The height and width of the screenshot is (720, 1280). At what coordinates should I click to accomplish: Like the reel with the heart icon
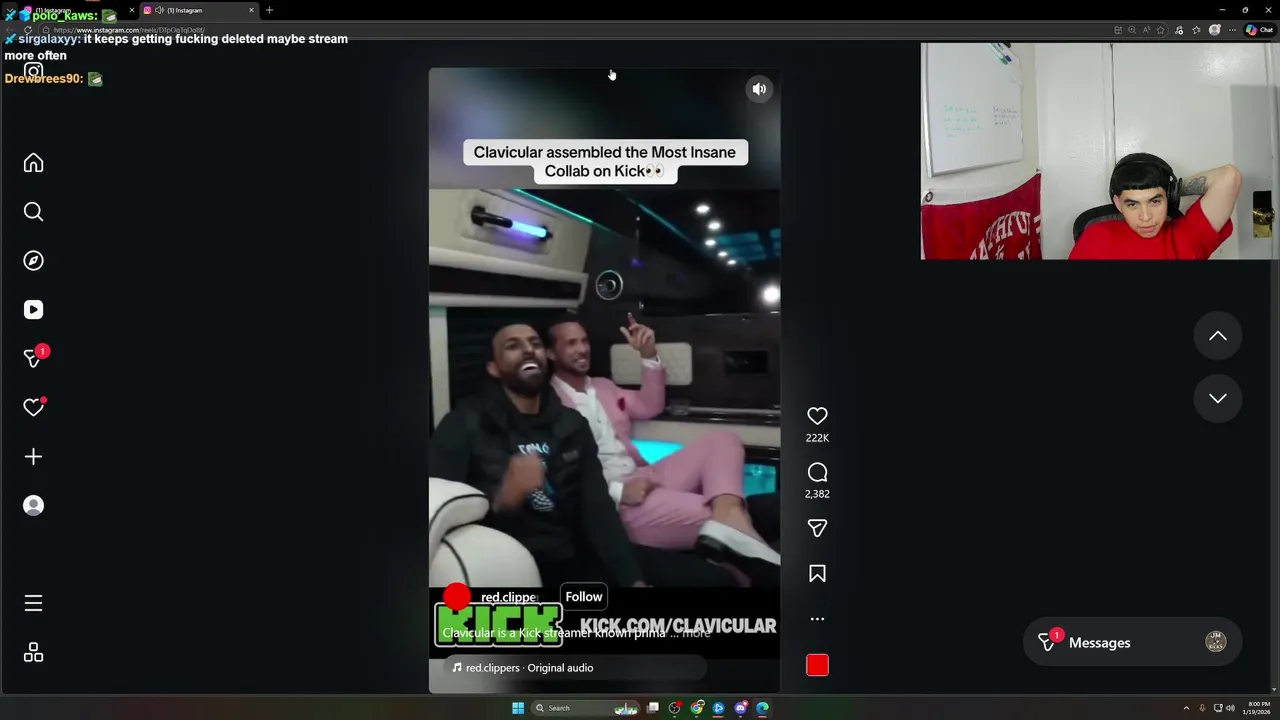[817, 416]
